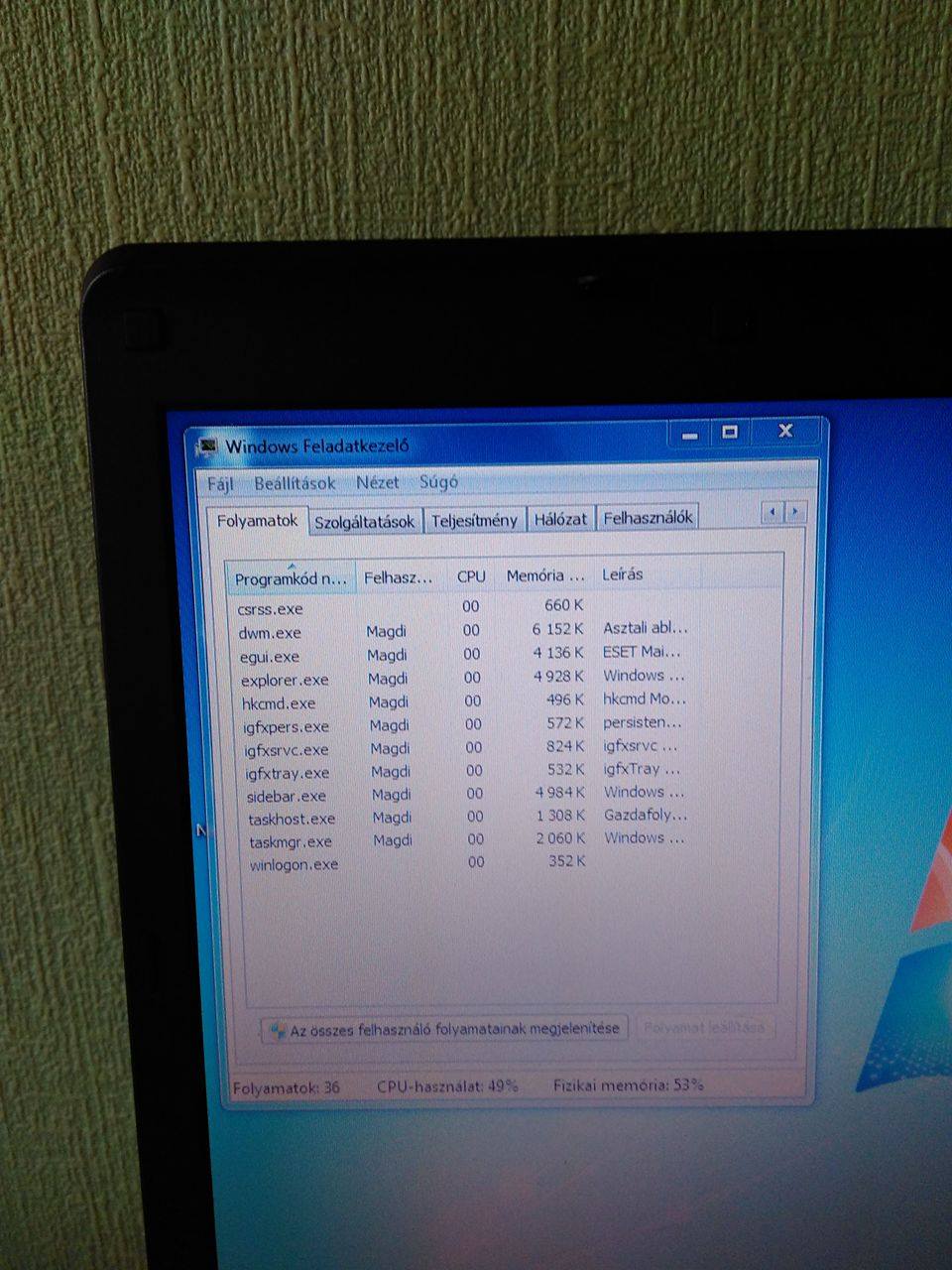Click the Task Manager title bar icon
This screenshot has width=952, height=1270.
(x=207, y=446)
